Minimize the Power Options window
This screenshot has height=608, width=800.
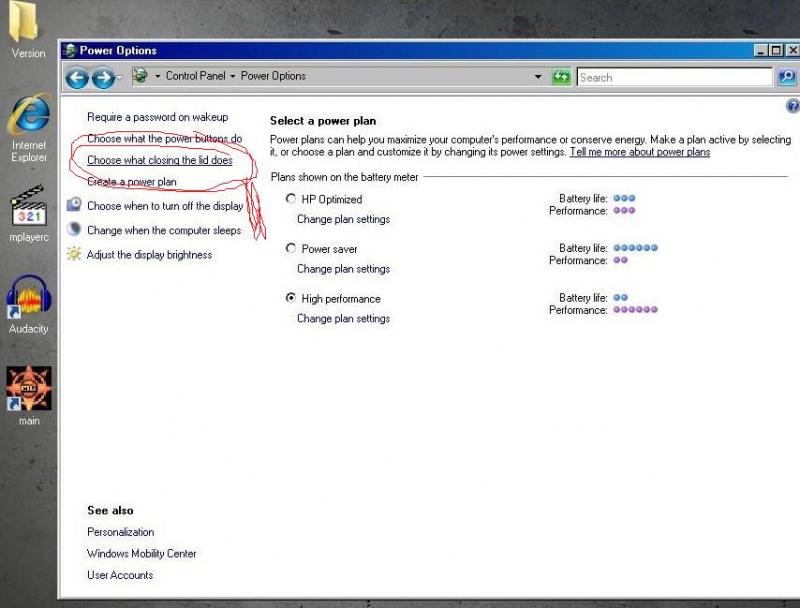click(x=761, y=50)
